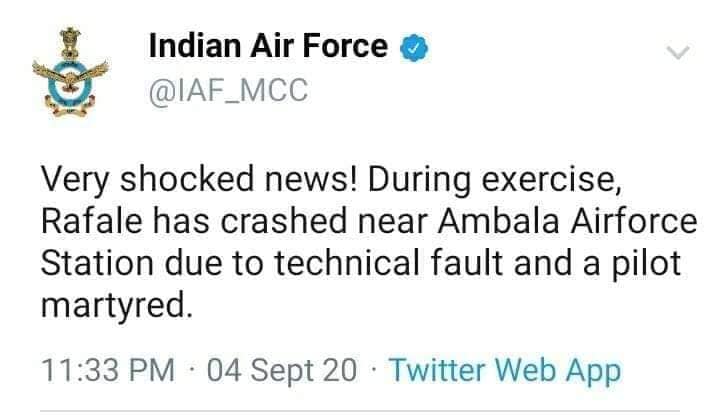Click the word Rafale in tweet
The image size is (720, 416).
(x=92, y=221)
